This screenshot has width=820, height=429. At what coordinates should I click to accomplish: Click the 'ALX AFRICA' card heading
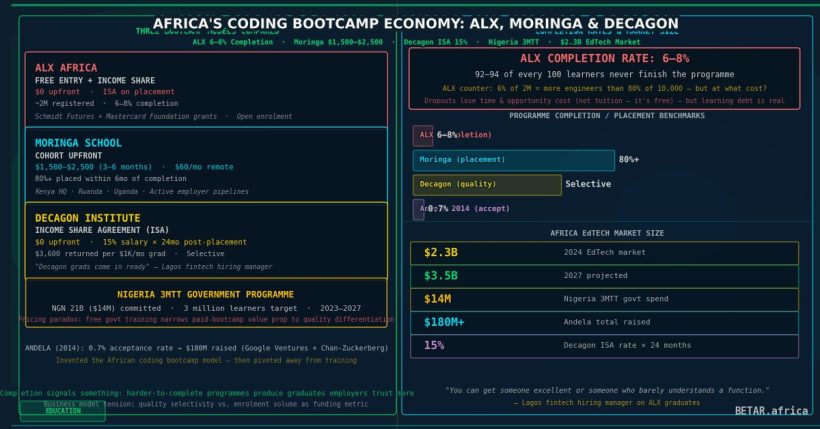66,67
